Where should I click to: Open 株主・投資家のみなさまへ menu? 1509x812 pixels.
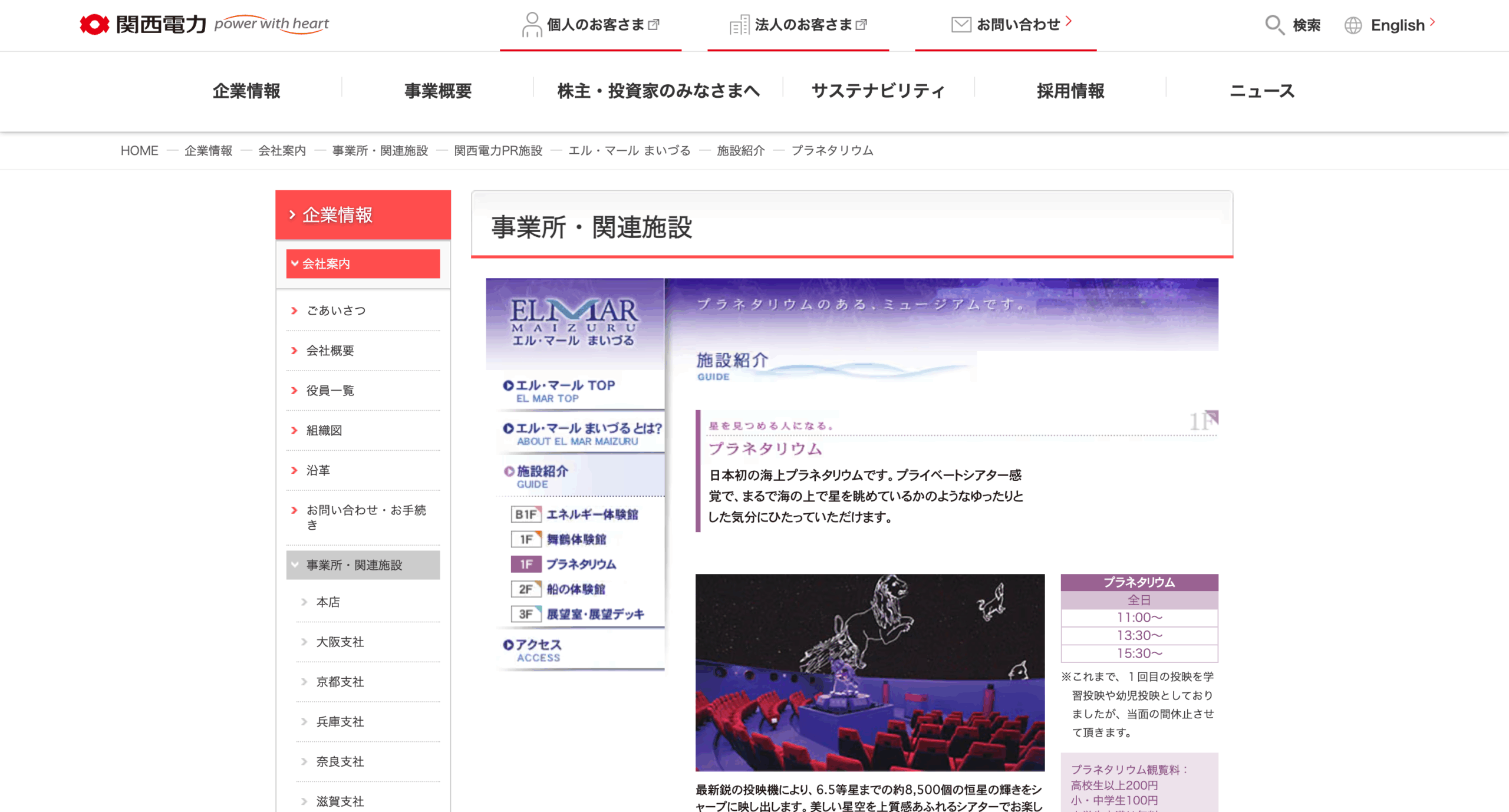658,91
